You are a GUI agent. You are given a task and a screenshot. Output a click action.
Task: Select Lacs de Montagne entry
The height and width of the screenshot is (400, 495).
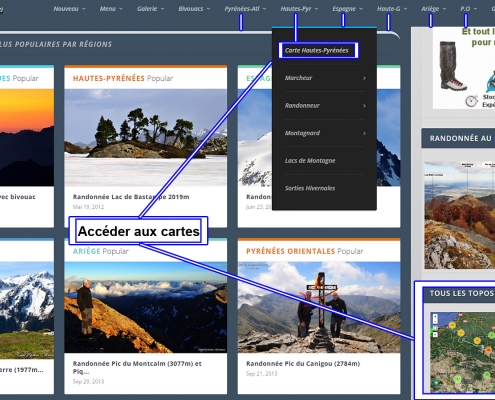(310, 161)
